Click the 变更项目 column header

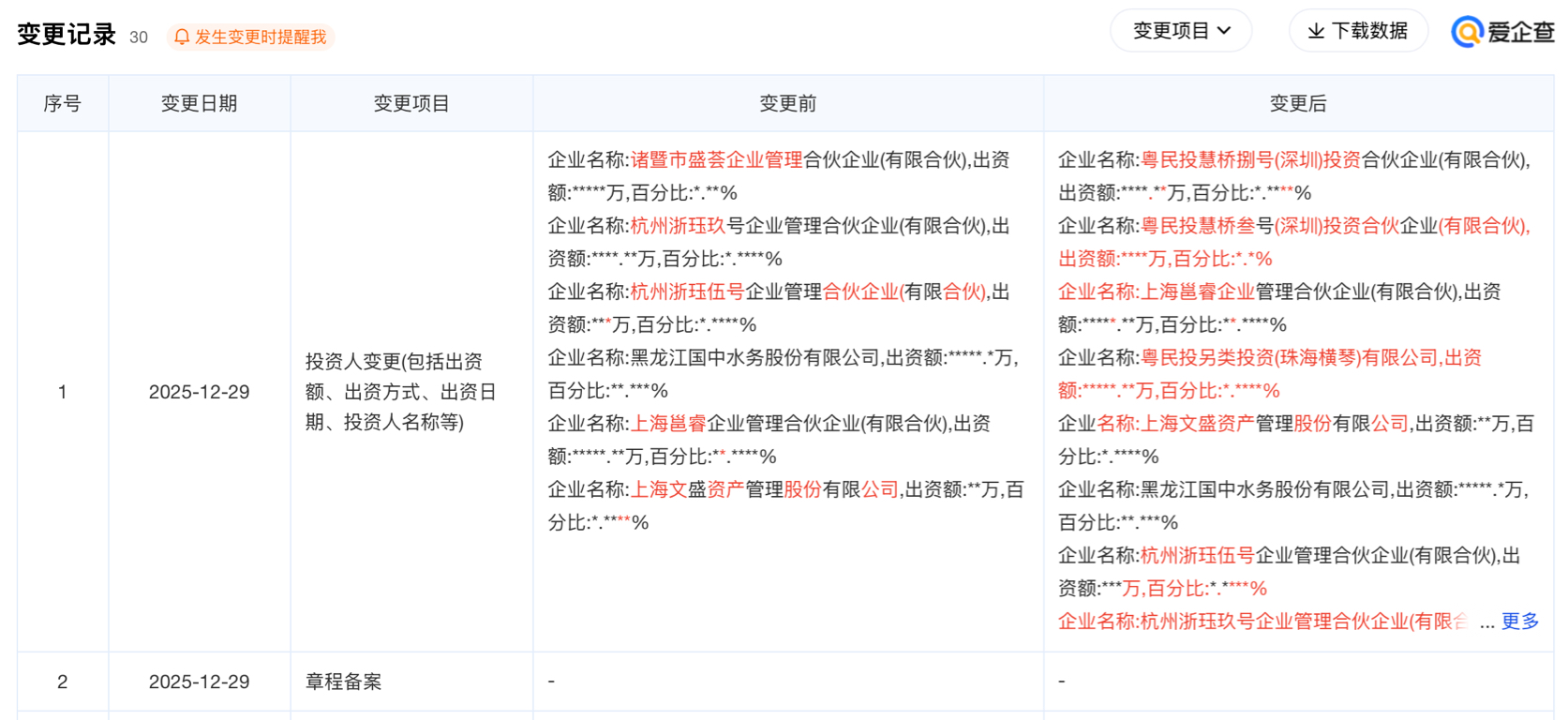point(411,103)
